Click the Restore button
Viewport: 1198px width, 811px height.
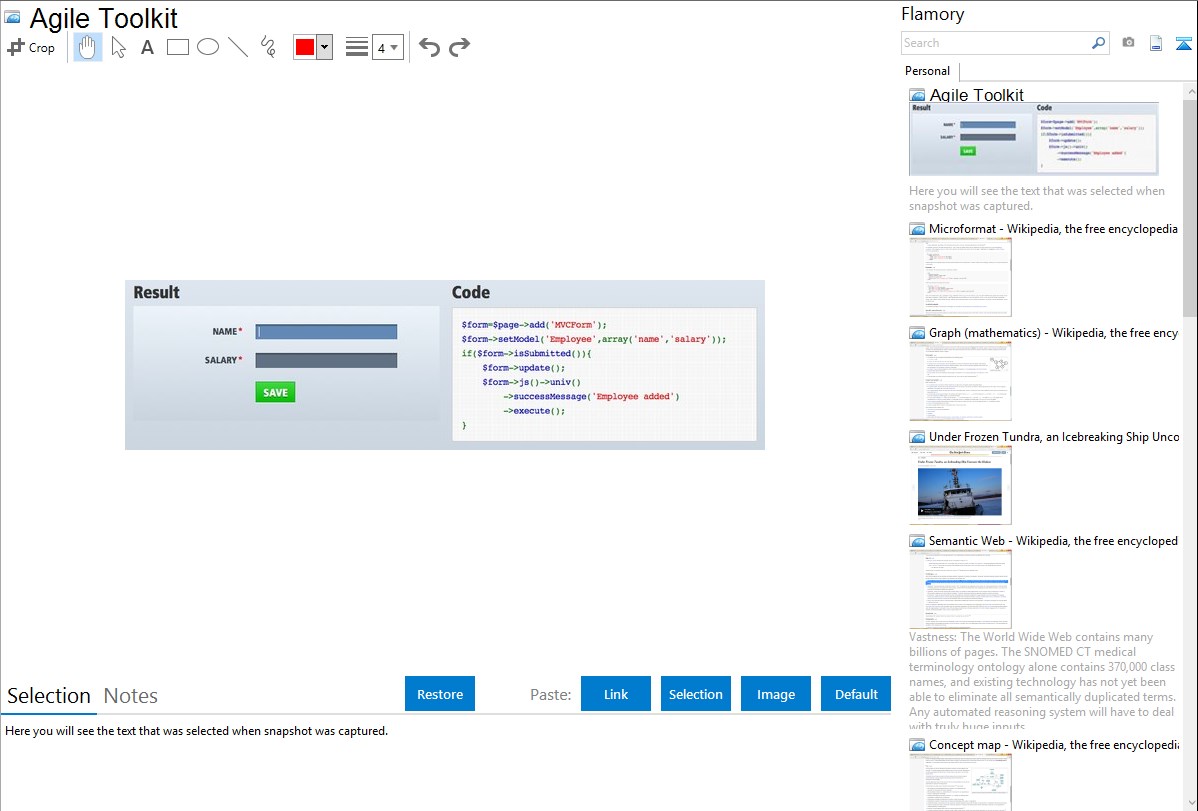pos(440,694)
